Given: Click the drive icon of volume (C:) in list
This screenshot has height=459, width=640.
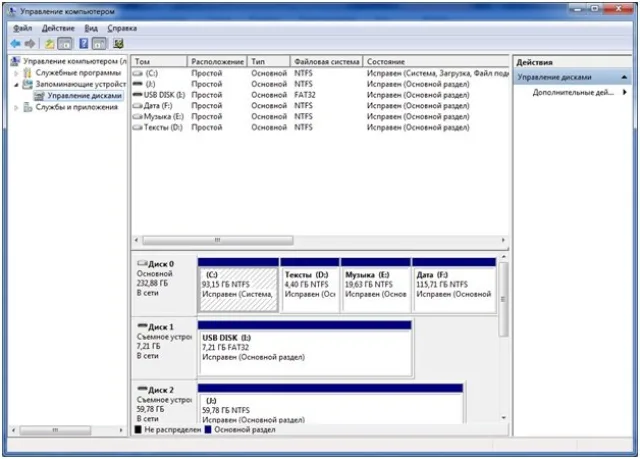Looking at the screenshot, I should [x=138, y=73].
